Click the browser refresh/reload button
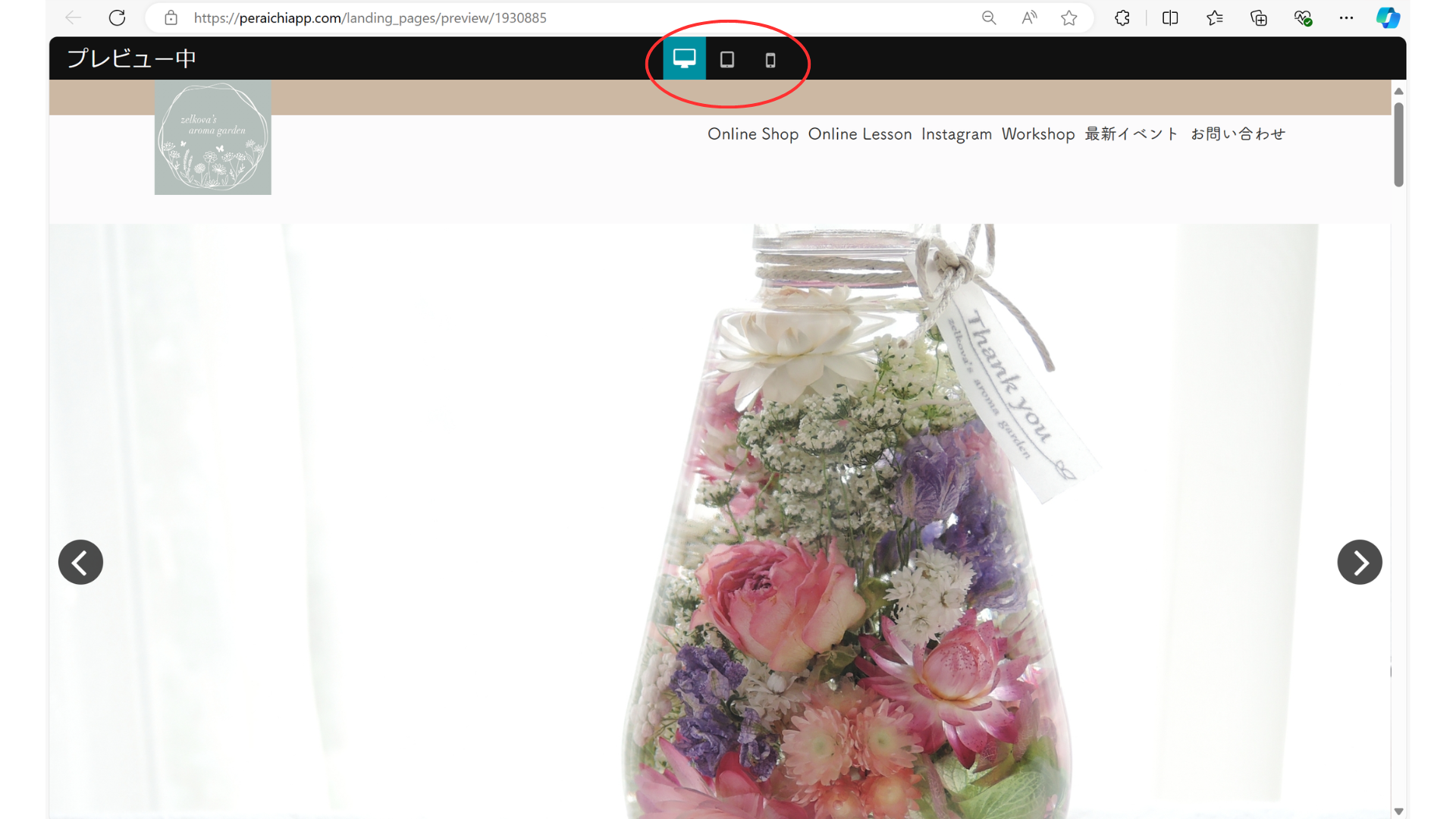This screenshot has height=819, width=1456. coord(117,17)
